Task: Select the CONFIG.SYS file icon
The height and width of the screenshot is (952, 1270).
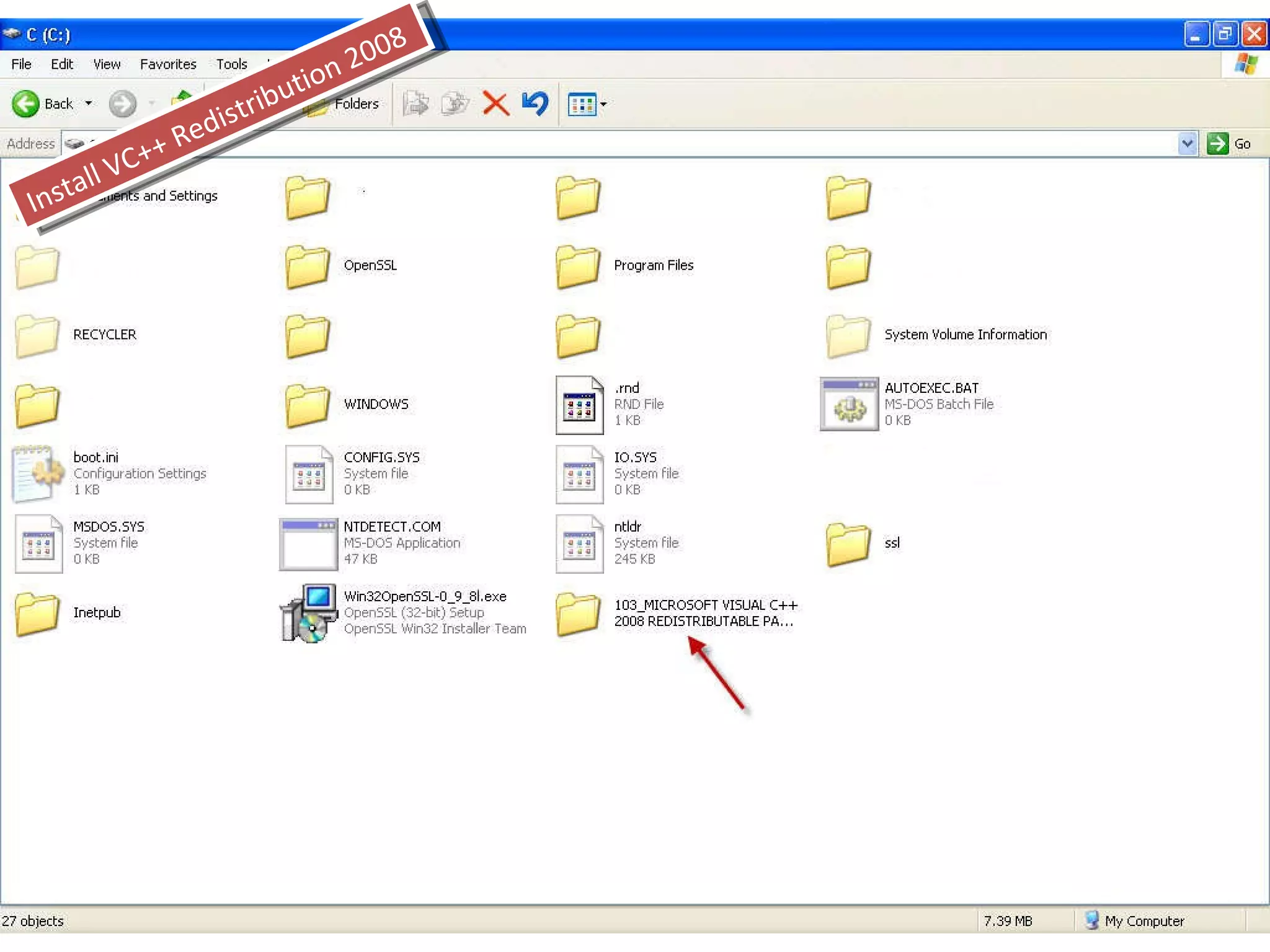Action: click(x=309, y=474)
